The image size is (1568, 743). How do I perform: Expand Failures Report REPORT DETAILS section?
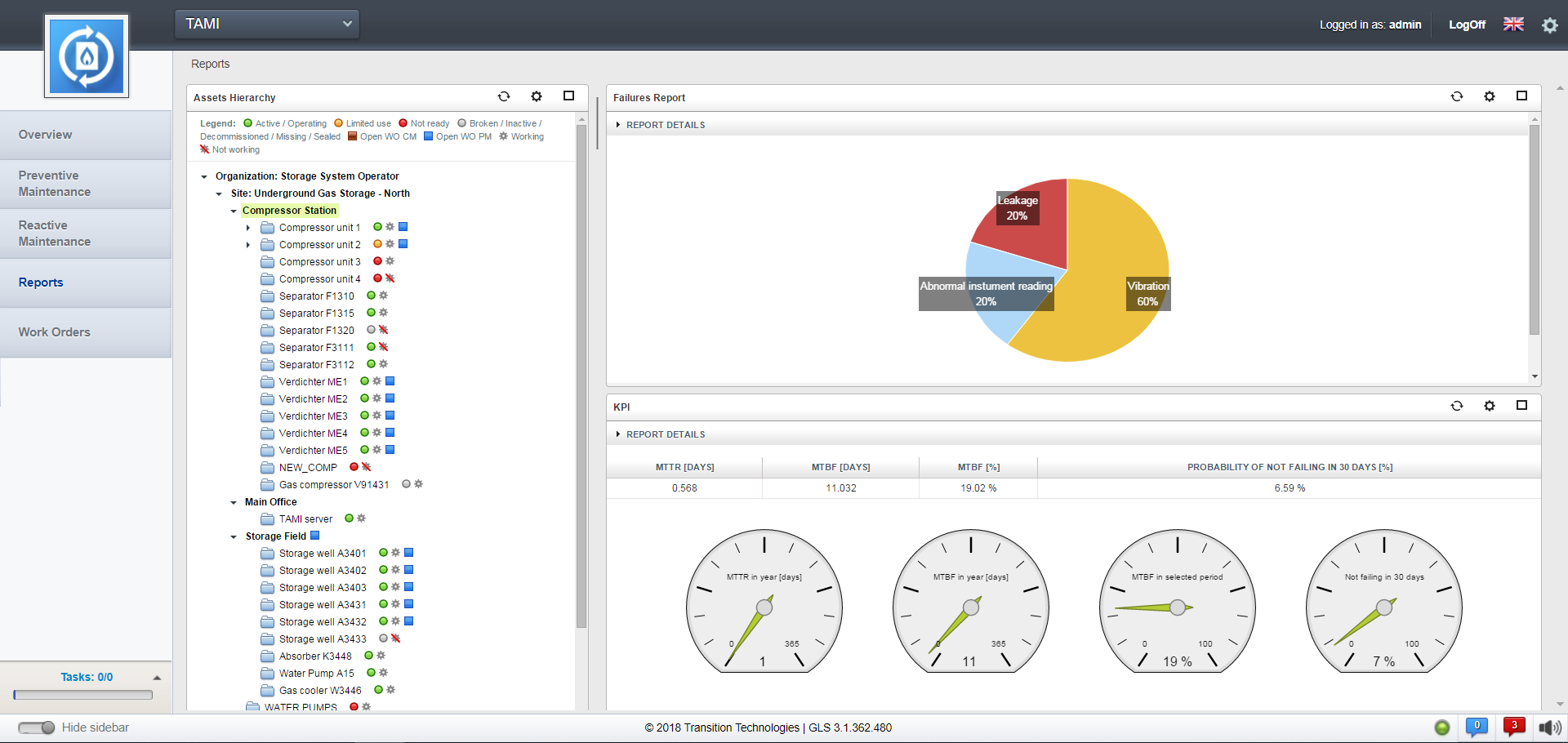[665, 125]
